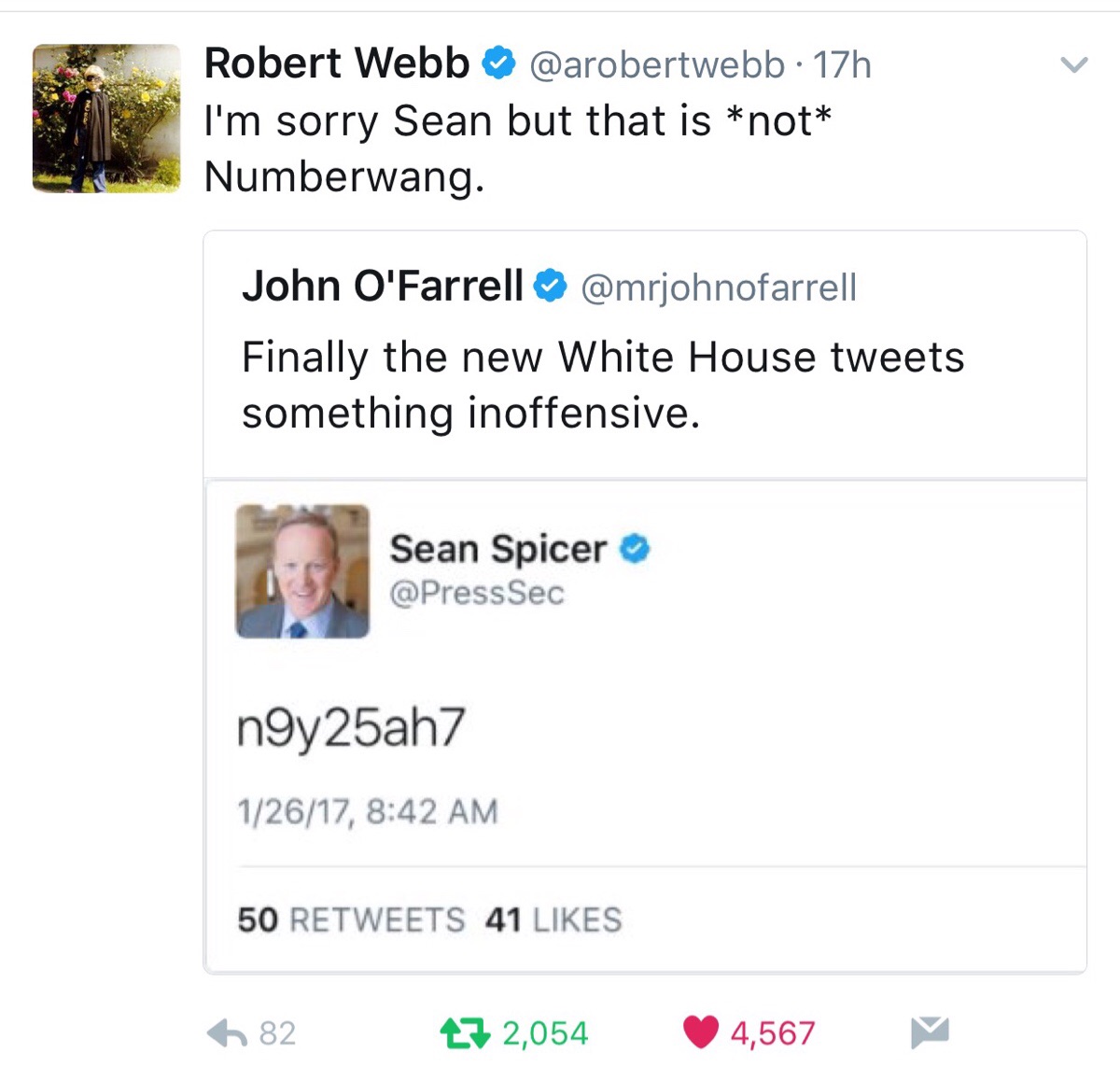Open direct message via the envelope icon
Screen dimensions: 1120x1081
point(931,1032)
